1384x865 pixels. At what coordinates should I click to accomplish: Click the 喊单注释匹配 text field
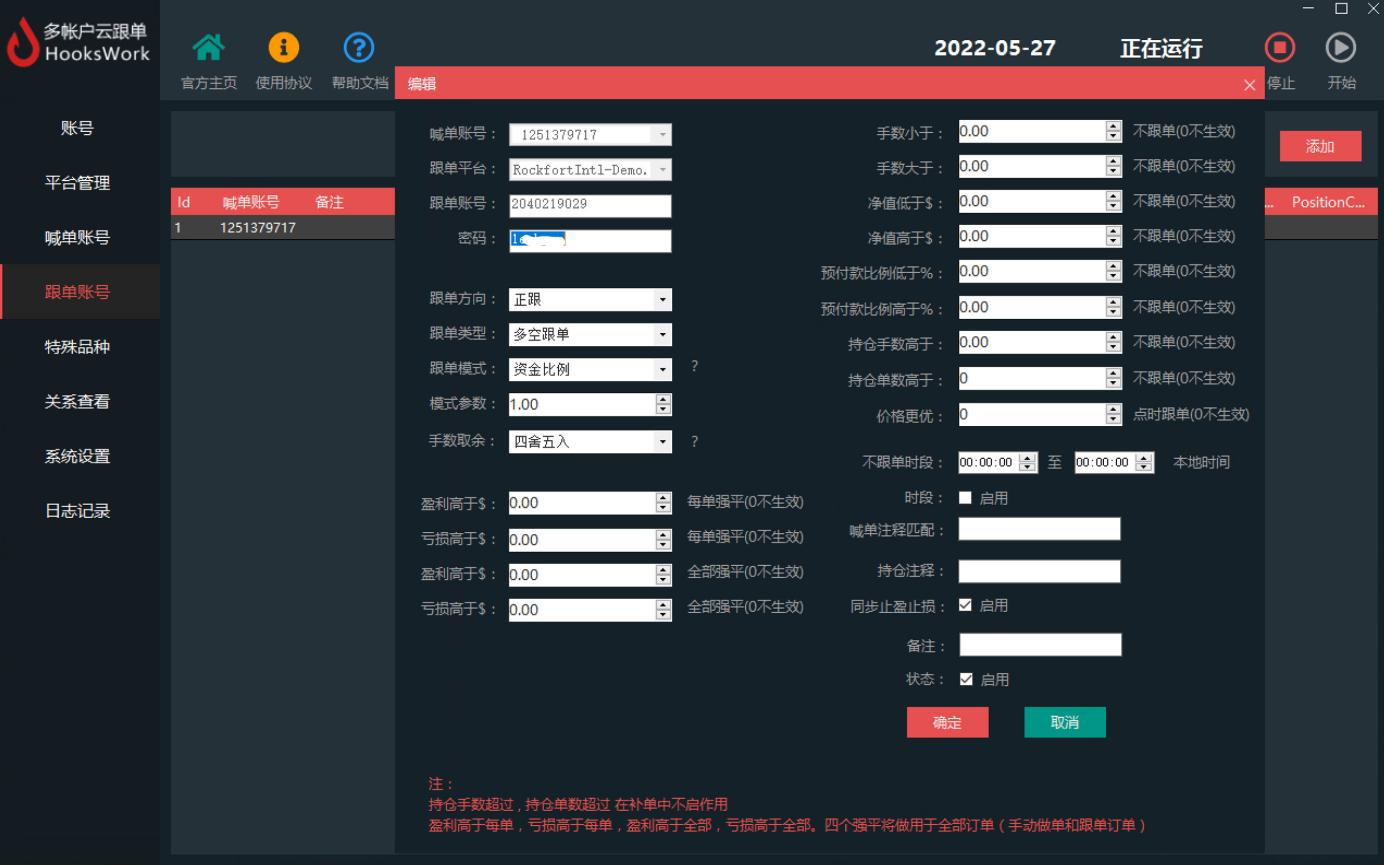[x=1040, y=529]
